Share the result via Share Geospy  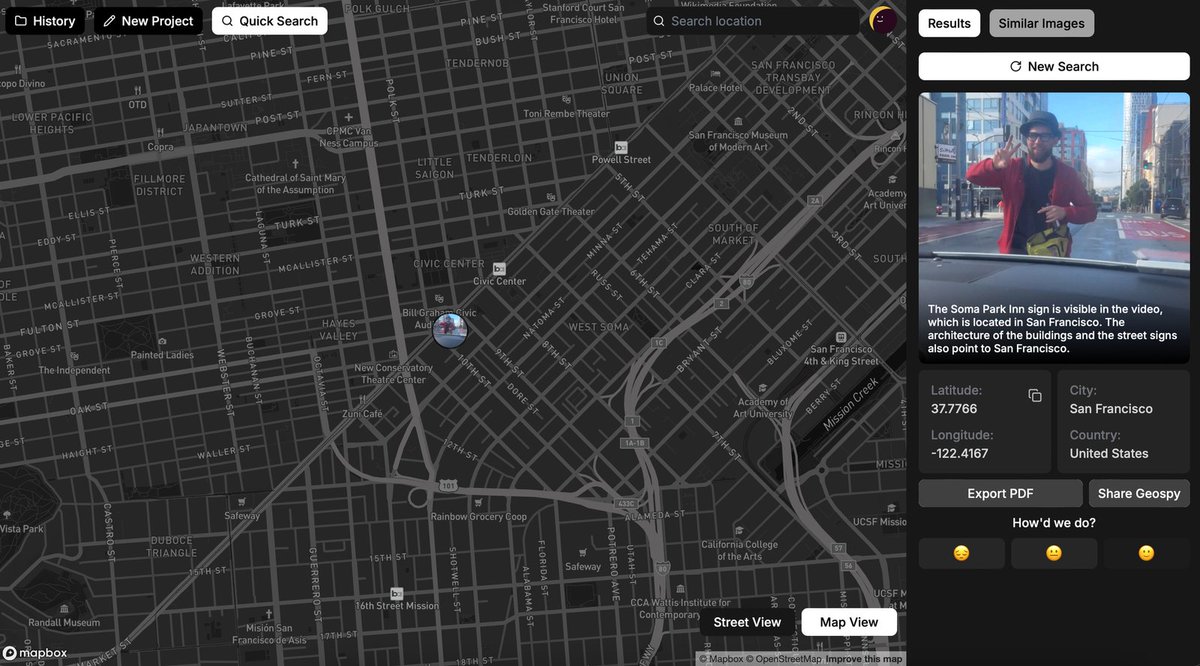[1138, 492]
